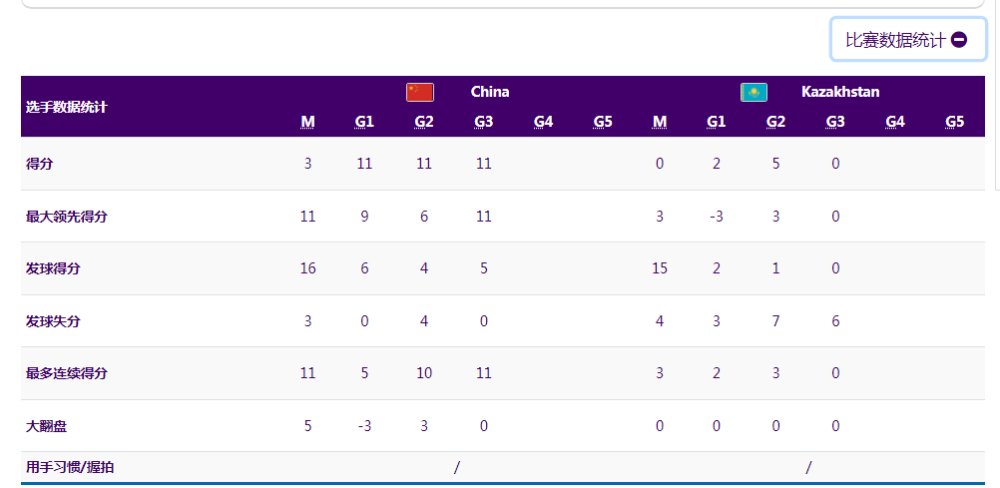Click the 大翻盘 row label

(x=46, y=426)
